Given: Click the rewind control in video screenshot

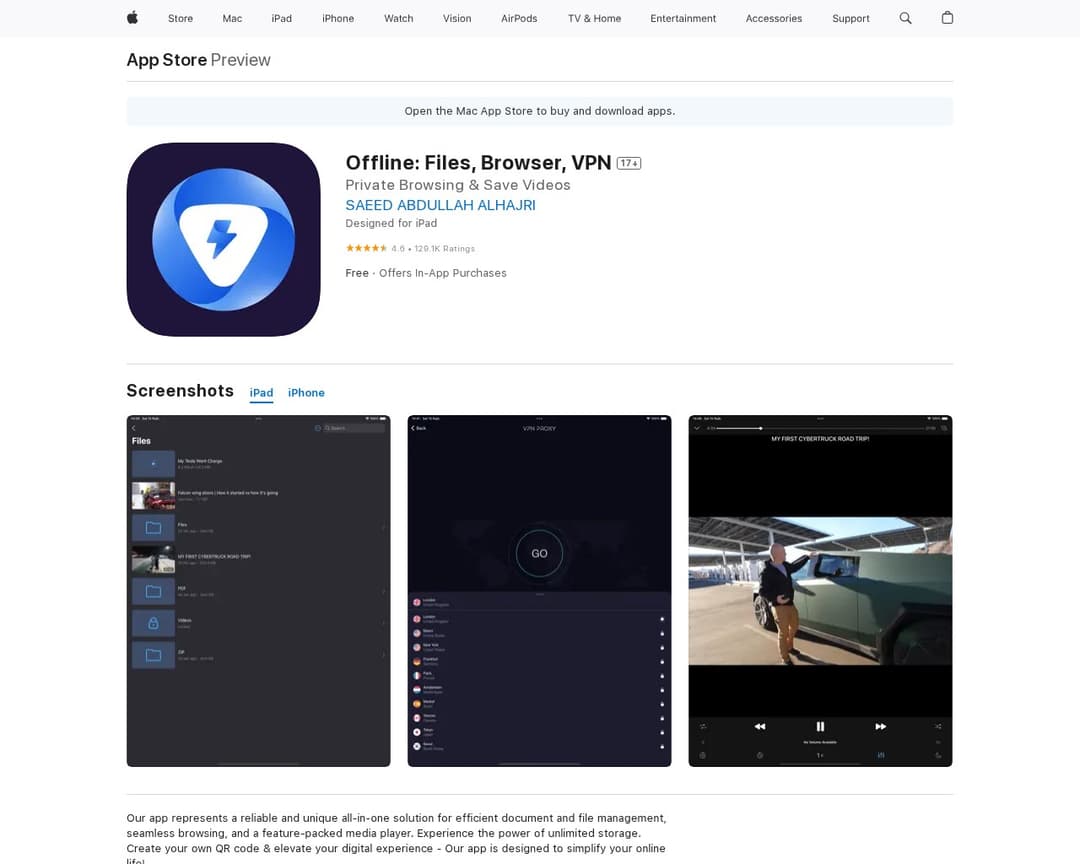Looking at the screenshot, I should point(760,726).
